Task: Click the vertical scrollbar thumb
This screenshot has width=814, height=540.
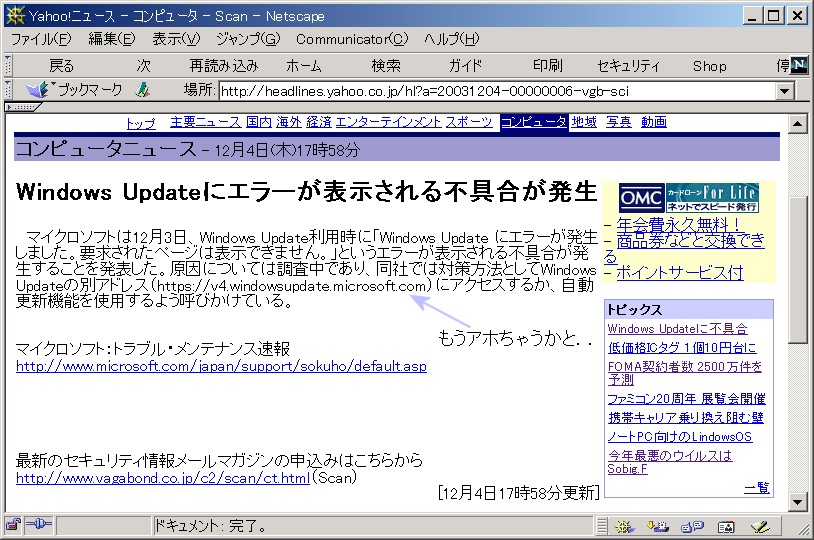Action: tap(797, 270)
